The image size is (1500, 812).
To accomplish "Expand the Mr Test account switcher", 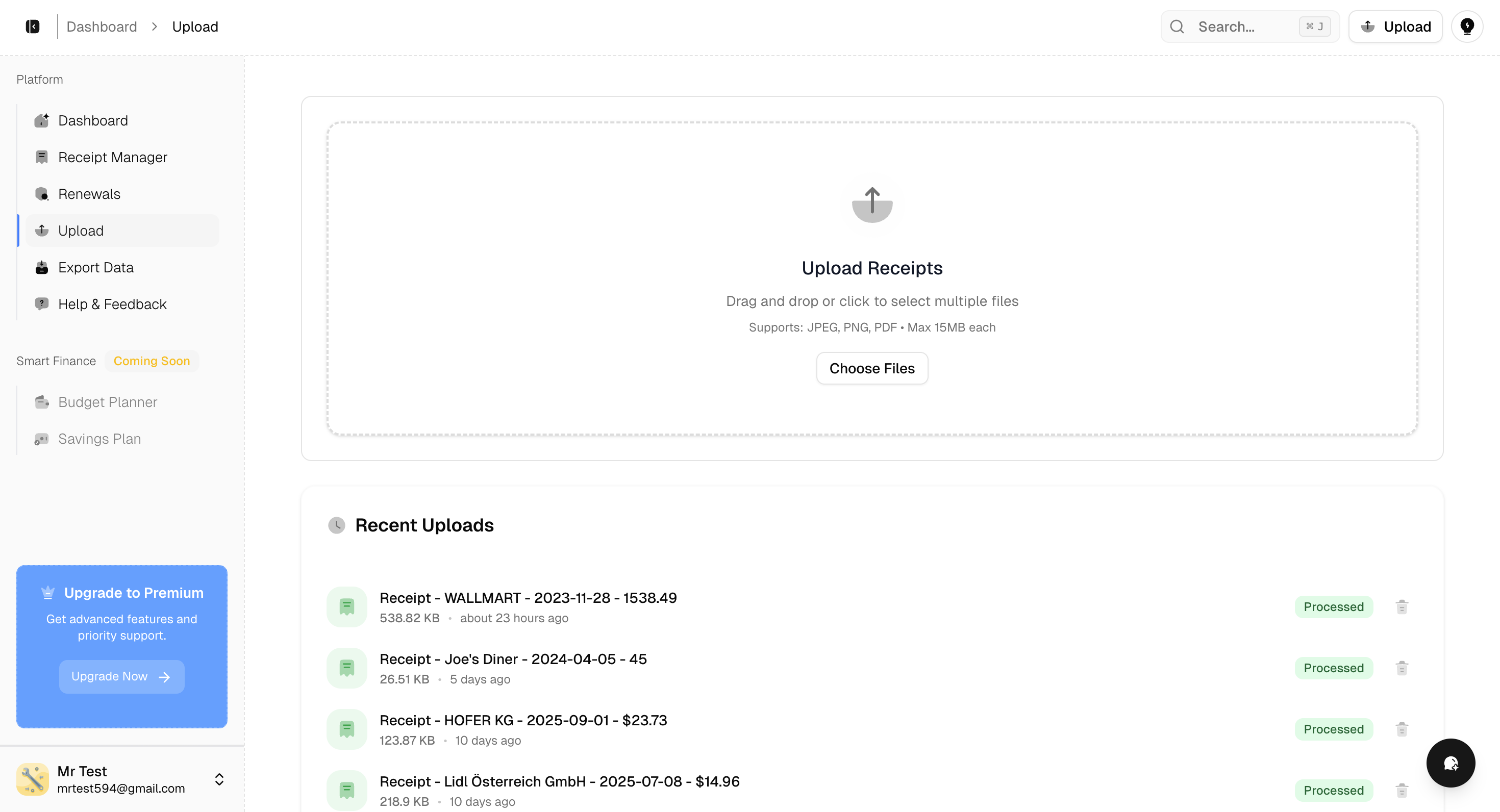I will pos(219,779).
